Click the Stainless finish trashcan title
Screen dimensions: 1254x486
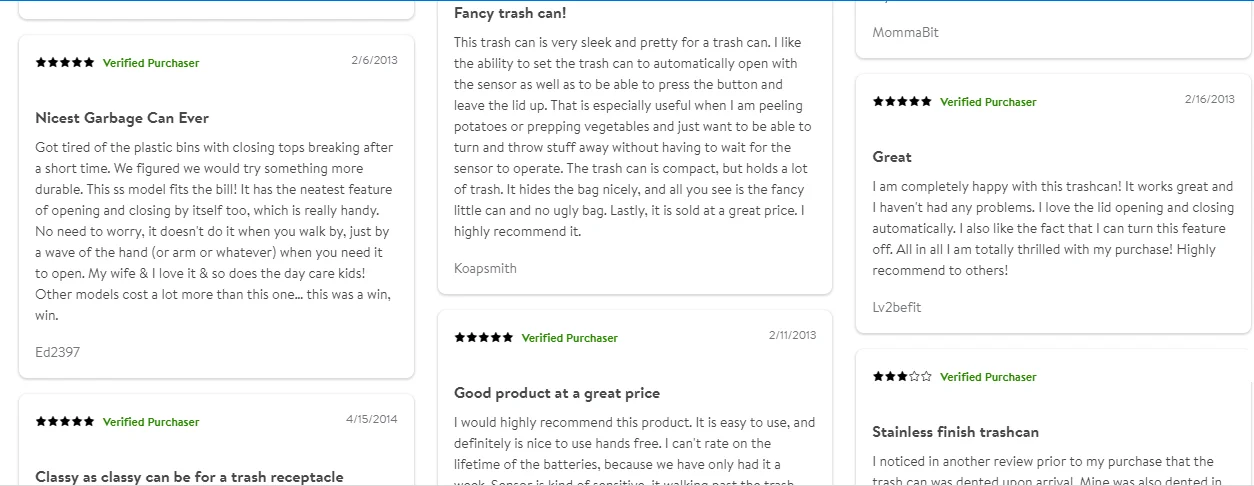pyautogui.click(x=955, y=432)
